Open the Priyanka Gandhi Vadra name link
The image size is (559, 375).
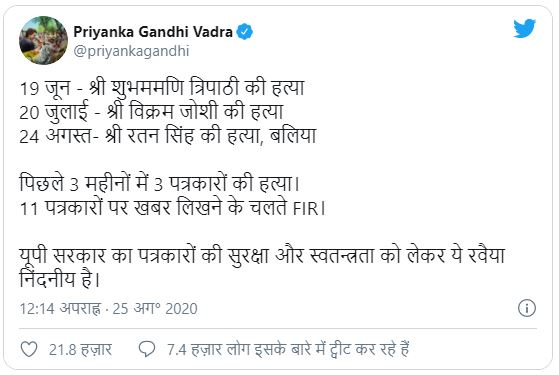click(x=153, y=32)
